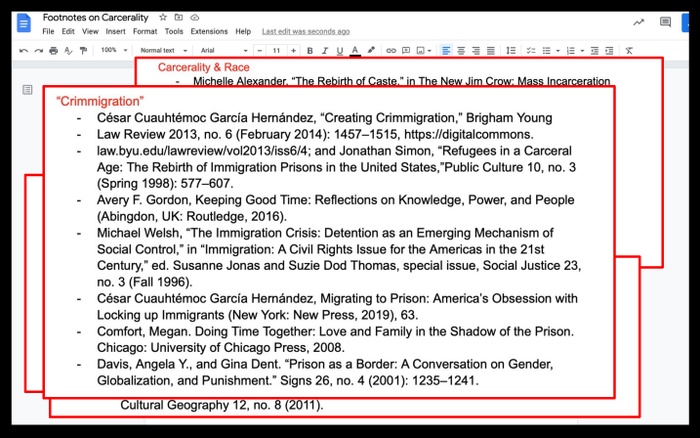Click the Michelle Alexander citation line

pos(401,81)
